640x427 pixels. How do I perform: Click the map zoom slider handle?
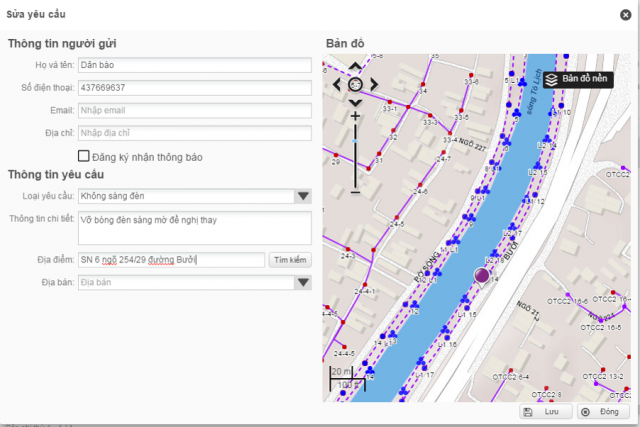coord(355,143)
